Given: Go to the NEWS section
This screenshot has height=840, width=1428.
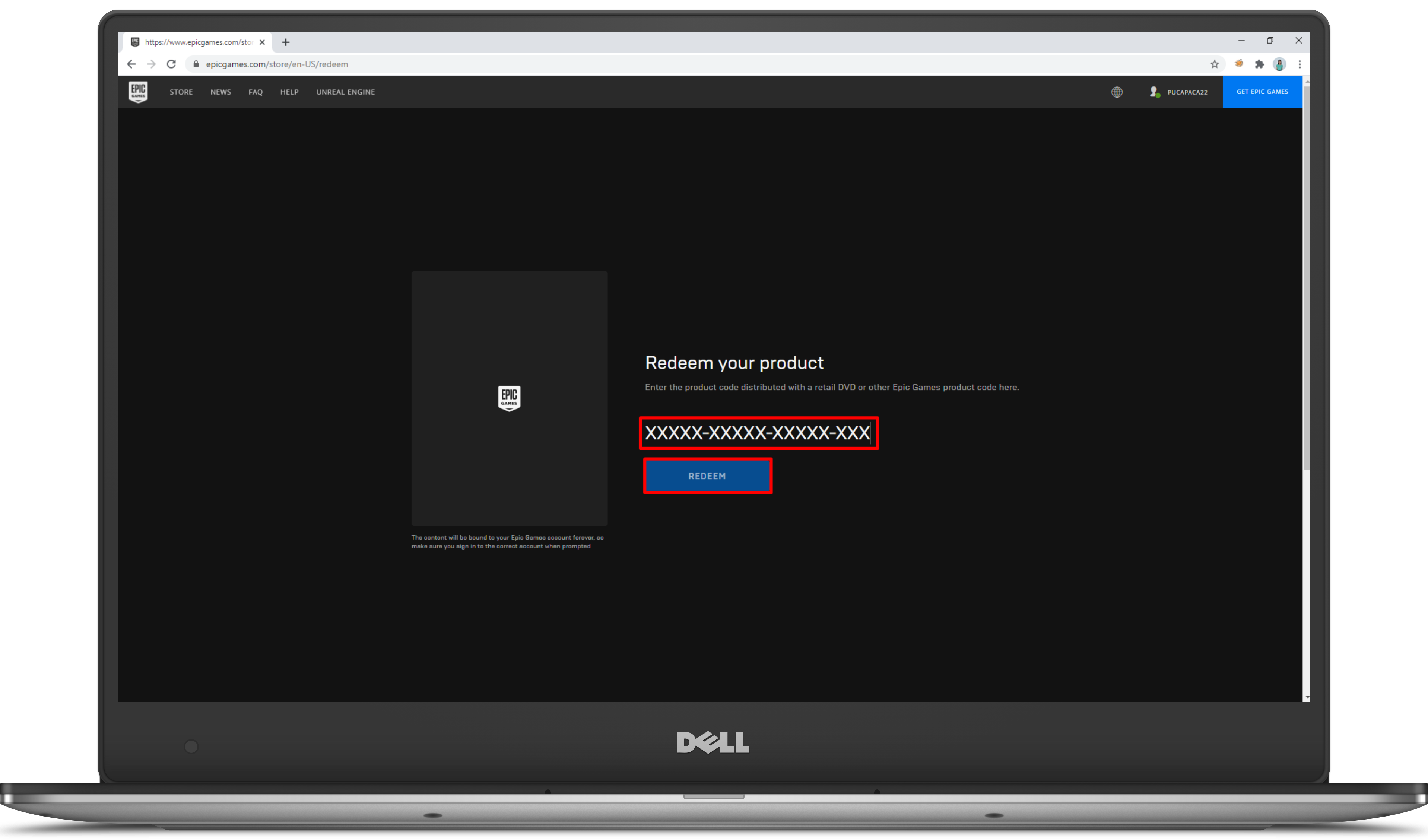Looking at the screenshot, I should 220,92.
